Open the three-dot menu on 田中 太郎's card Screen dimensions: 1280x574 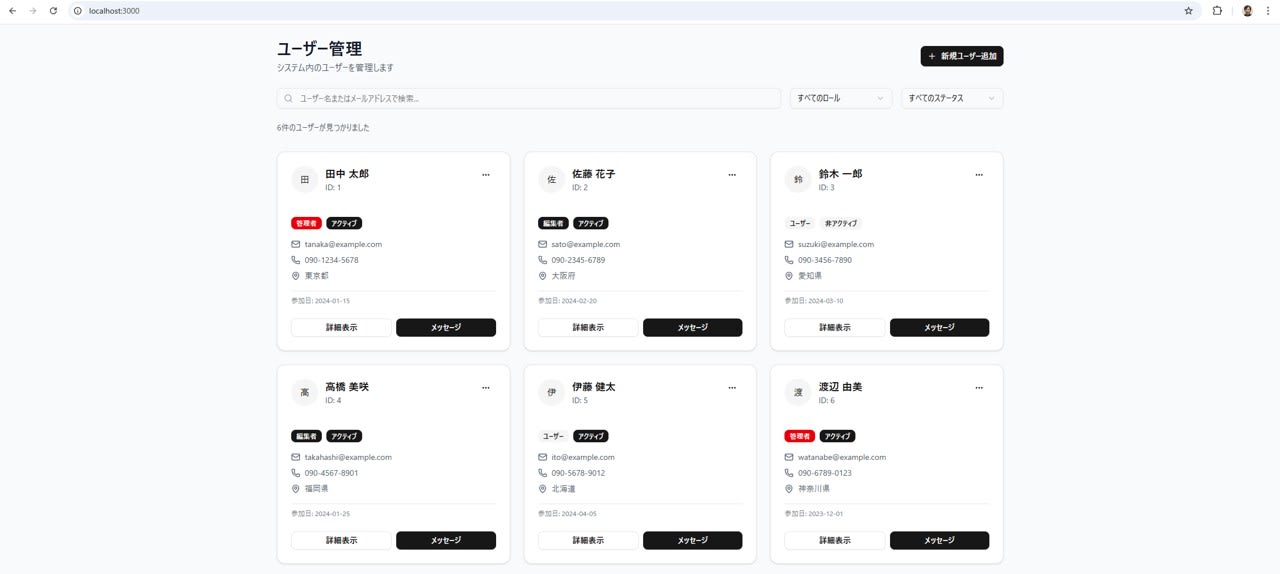click(x=486, y=175)
